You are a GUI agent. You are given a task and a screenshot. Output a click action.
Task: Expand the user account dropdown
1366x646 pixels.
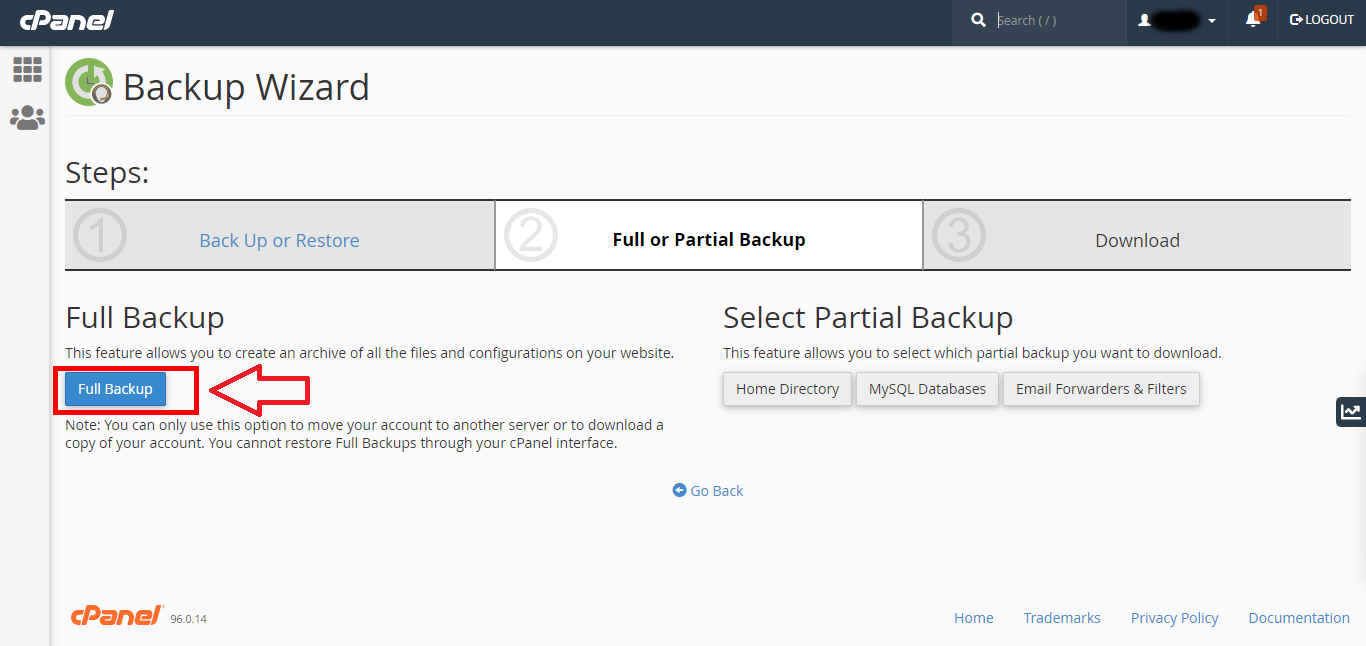(1177, 20)
